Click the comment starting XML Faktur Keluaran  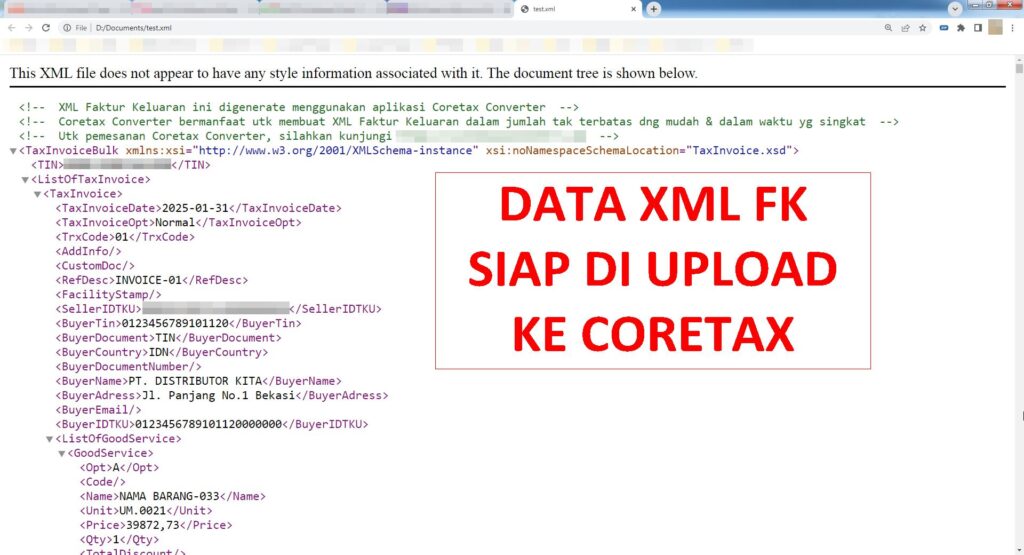299,107
